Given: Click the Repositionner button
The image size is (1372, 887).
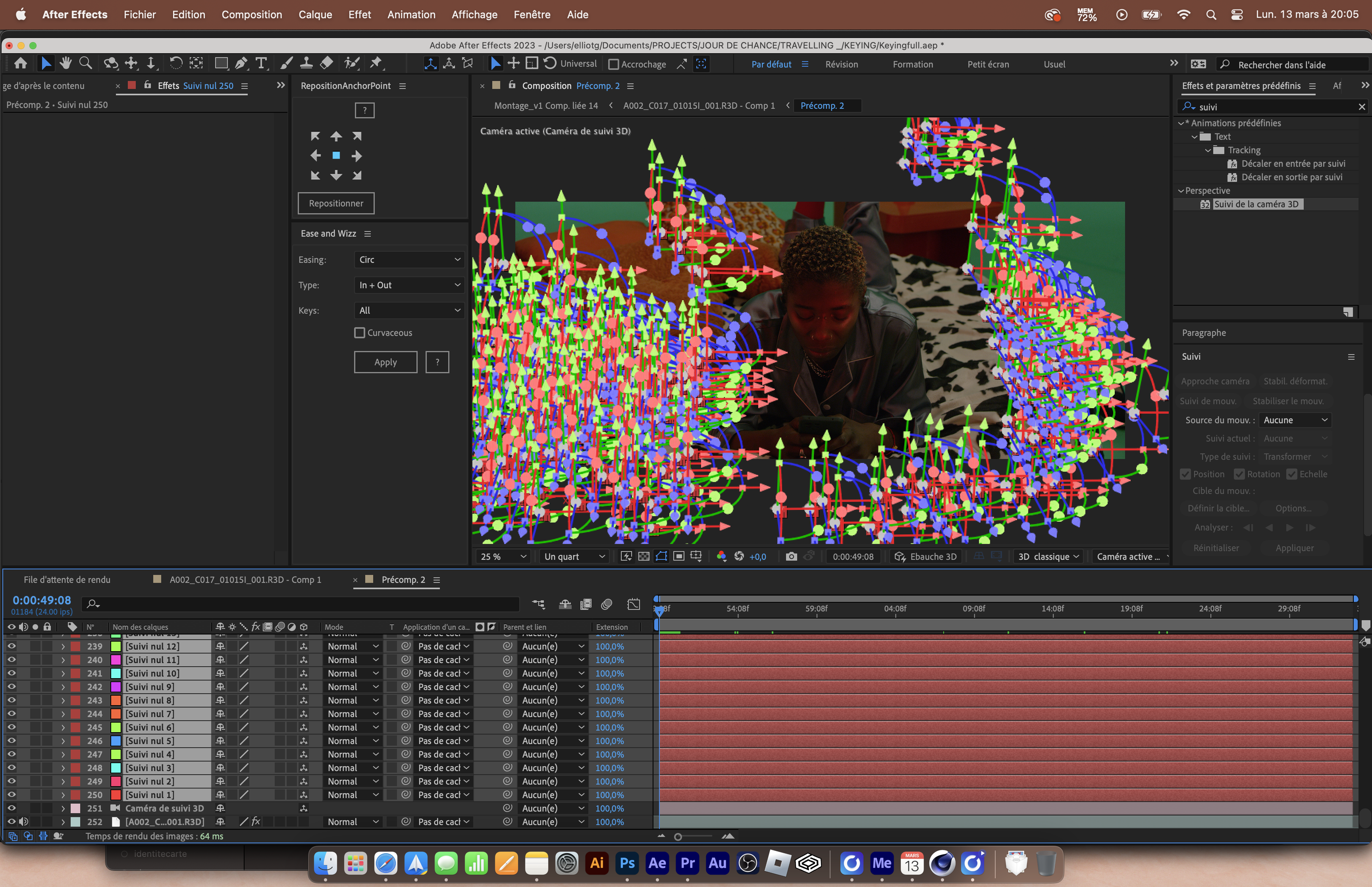Looking at the screenshot, I should click(336, 203).
